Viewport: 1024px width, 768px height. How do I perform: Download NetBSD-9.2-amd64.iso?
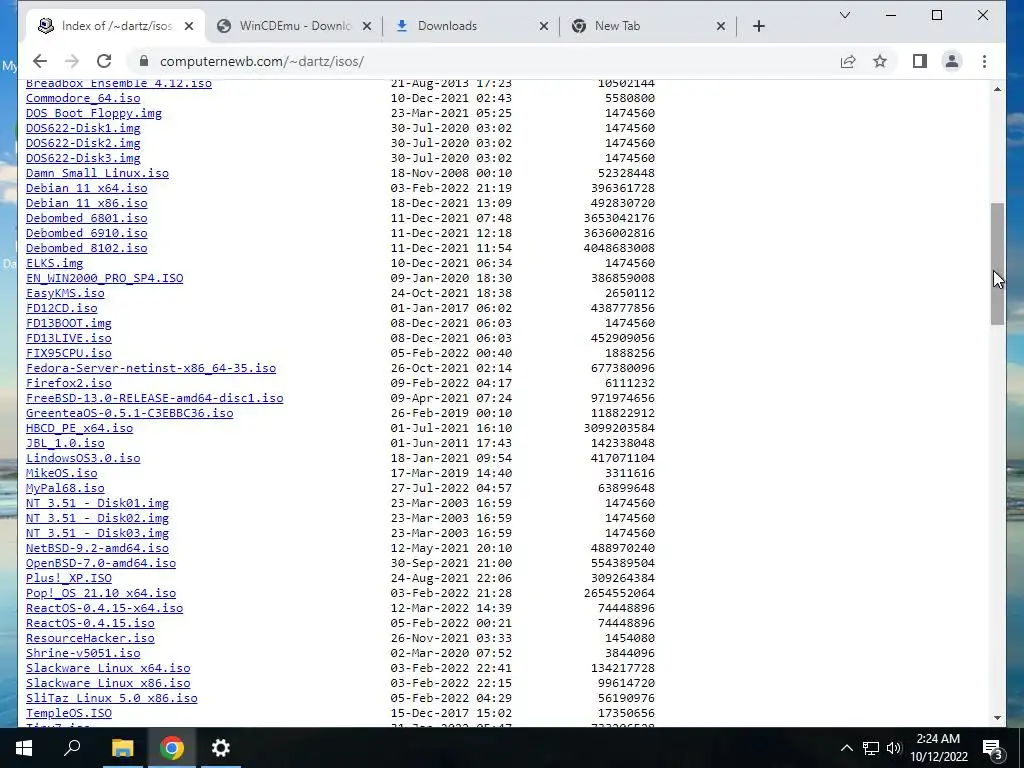(x=97, y=549)
